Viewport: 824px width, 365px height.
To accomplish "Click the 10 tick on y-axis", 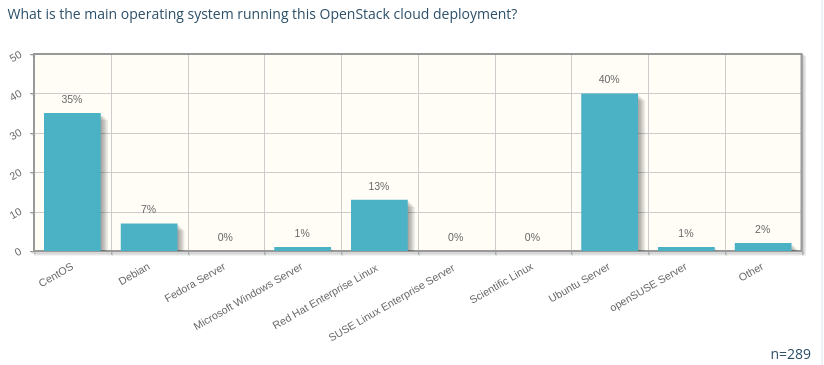I will (15, 214).
